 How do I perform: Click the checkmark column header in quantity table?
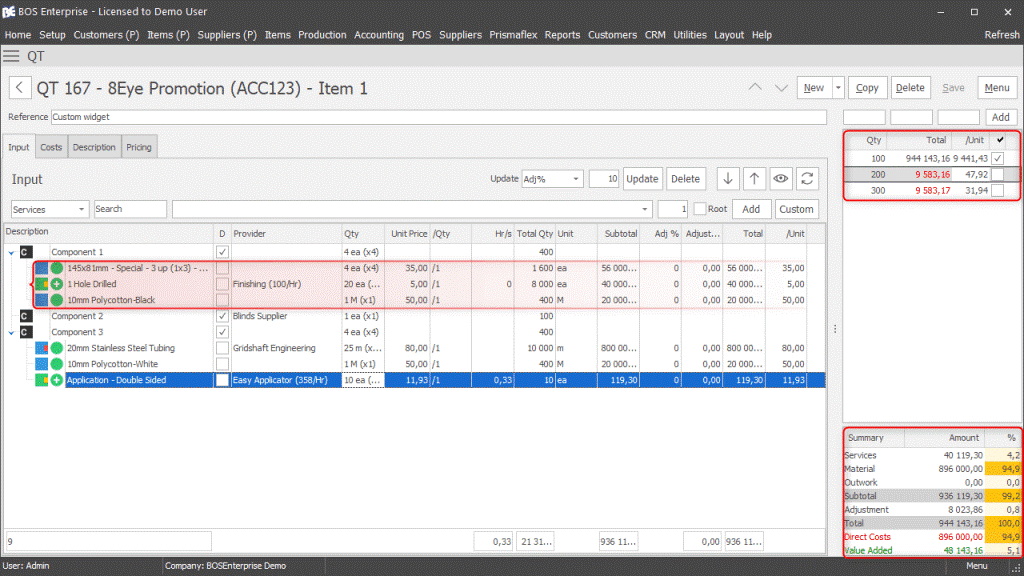tap(1000, 140)
